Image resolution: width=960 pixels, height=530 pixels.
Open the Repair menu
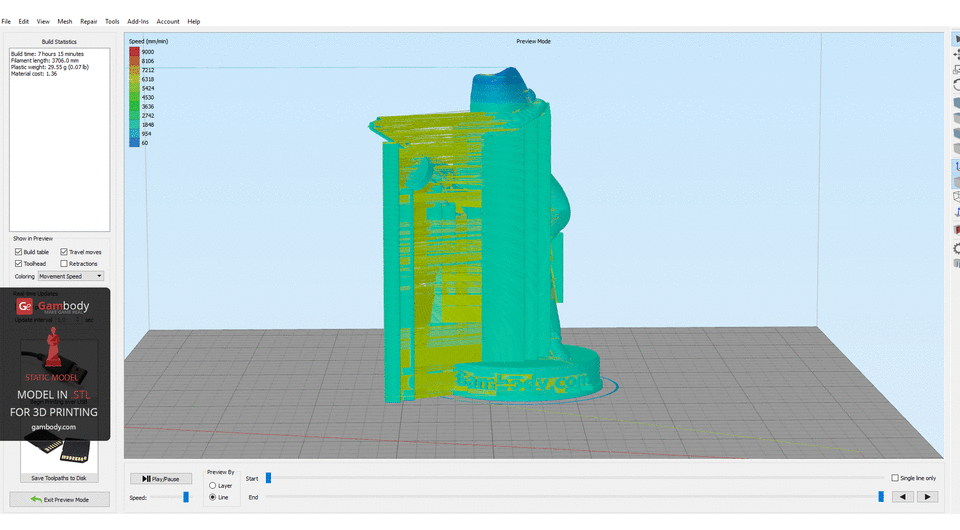(89, 21)
